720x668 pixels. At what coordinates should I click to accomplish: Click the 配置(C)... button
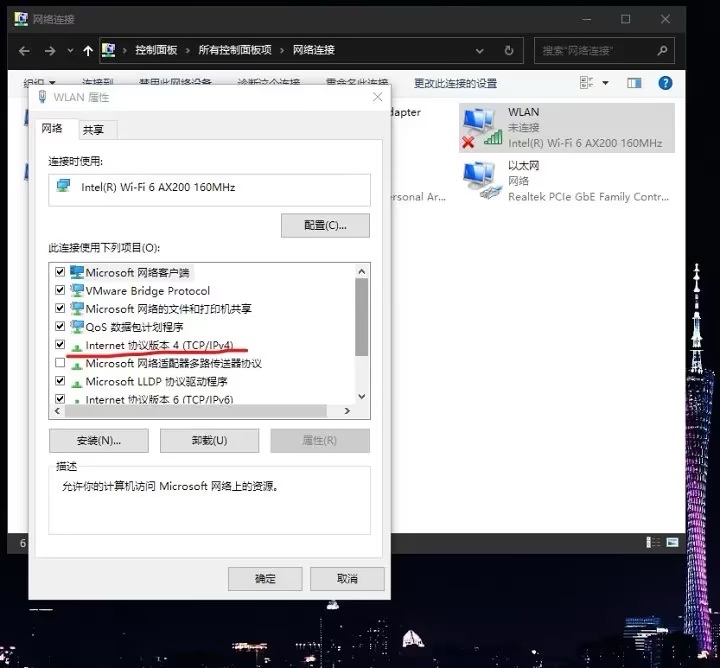[325, 225]
